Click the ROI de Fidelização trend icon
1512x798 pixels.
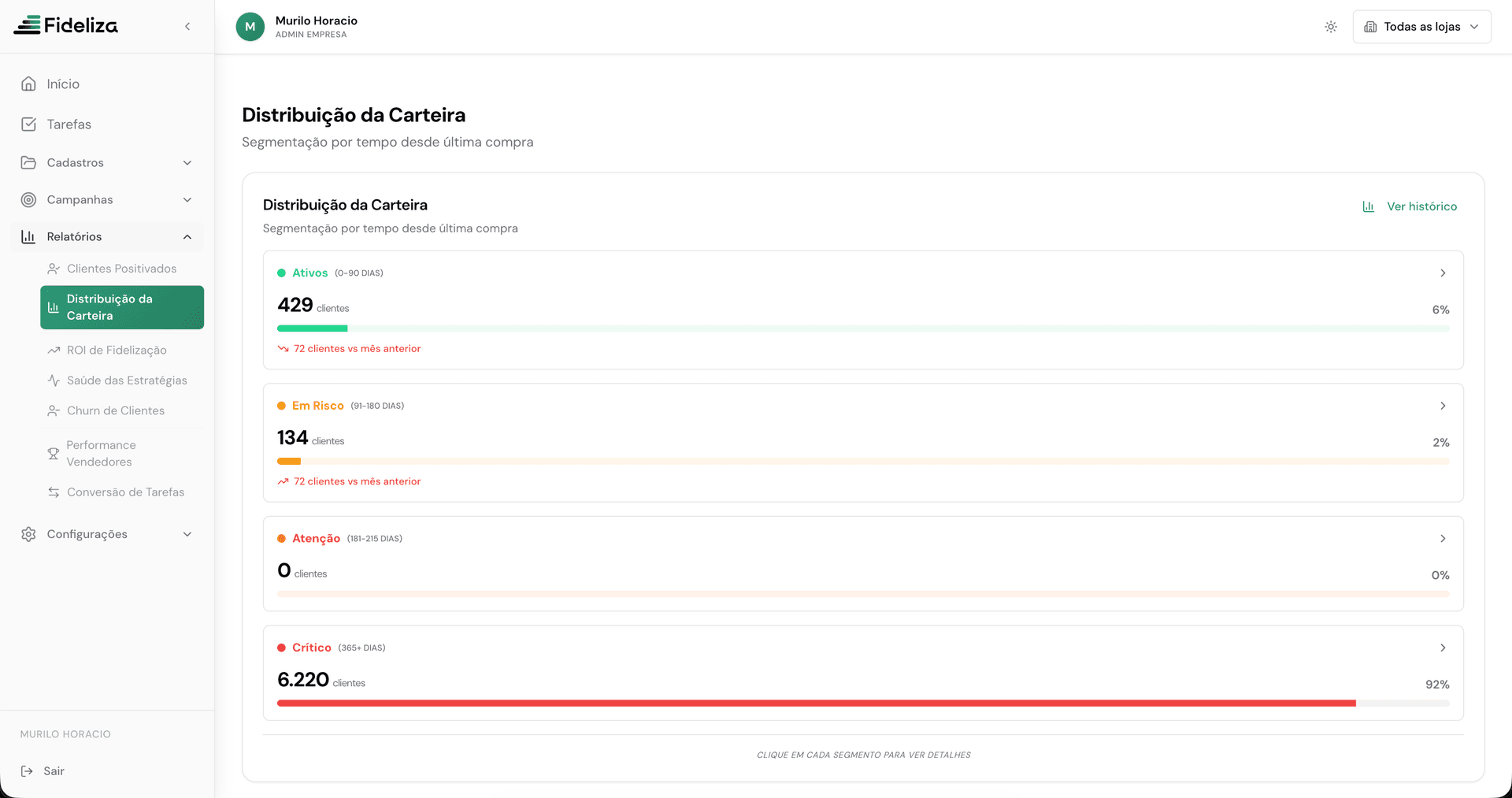[54, 351]
